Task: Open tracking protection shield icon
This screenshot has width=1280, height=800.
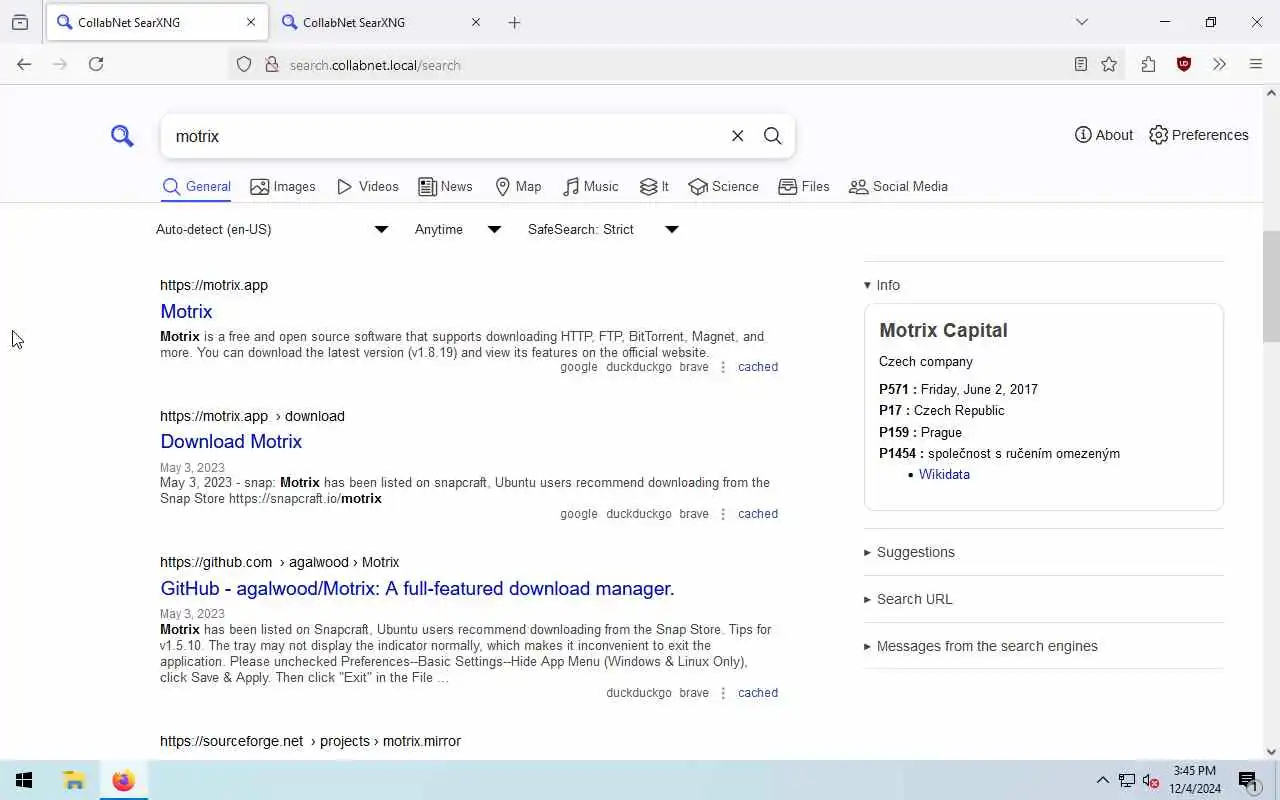Action: tap(244, 65)
